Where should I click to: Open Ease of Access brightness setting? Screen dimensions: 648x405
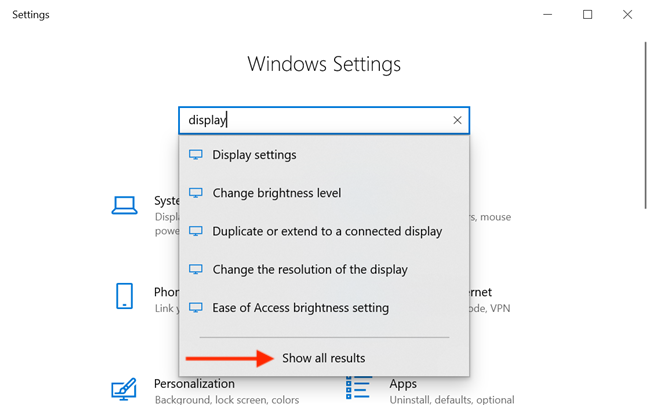click(324, 308)
